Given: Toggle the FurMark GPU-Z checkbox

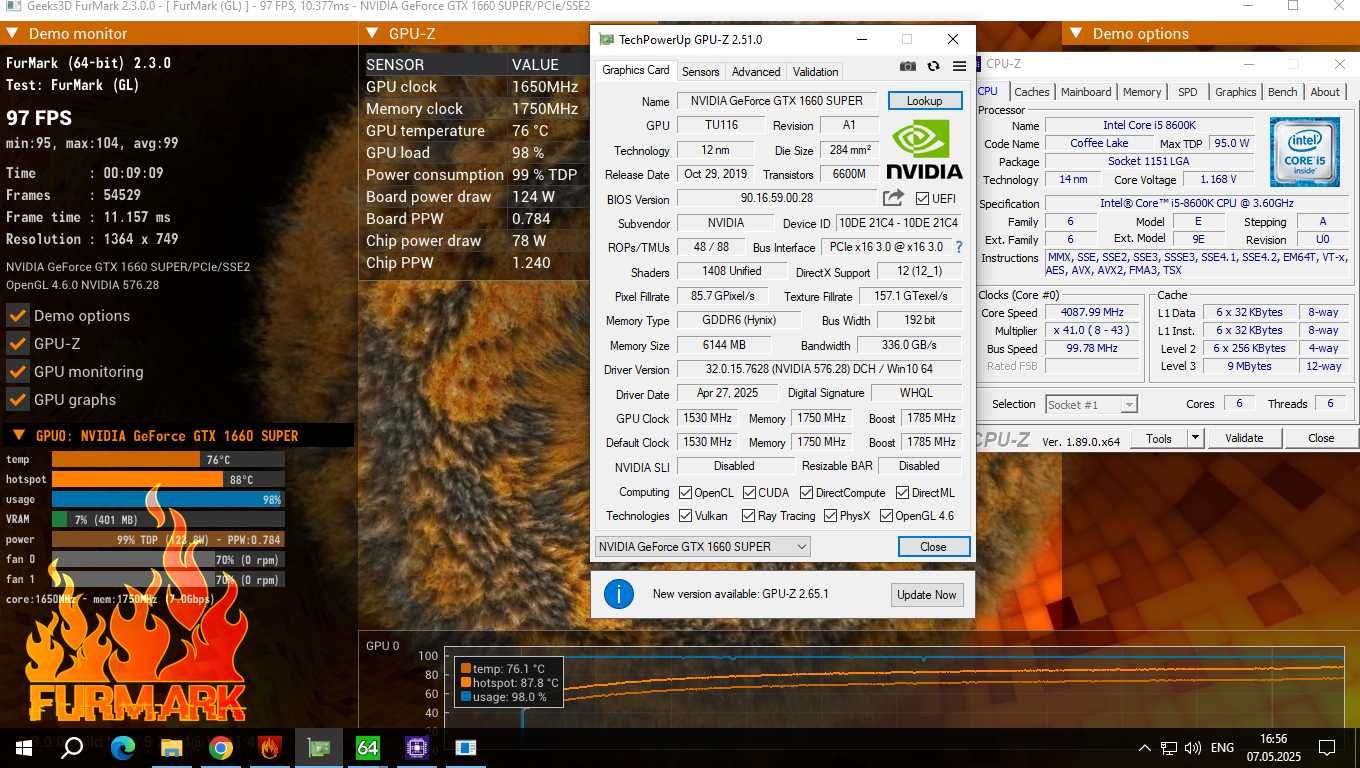Looking at the screenshot, I should tap(17, 344).
